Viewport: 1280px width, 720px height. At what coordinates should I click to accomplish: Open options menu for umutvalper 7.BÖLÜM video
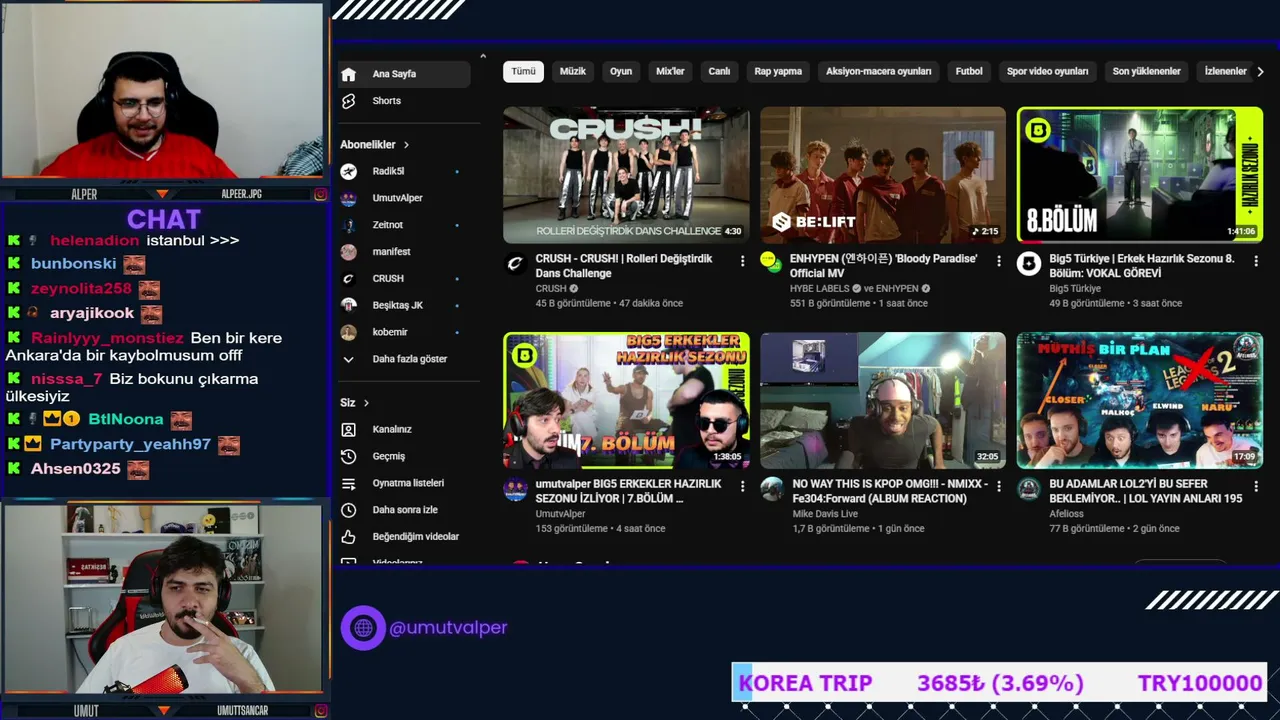[x=742, y=486]
